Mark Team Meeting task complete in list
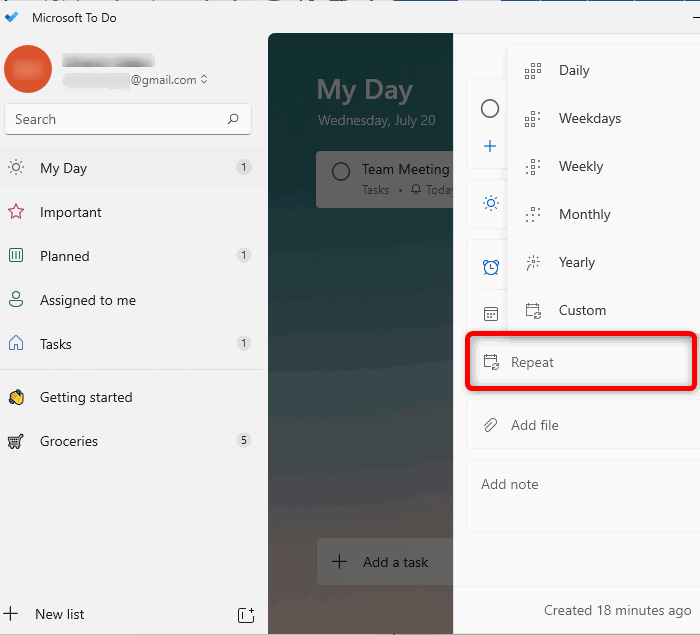This screenshot has height=635, width=700. (341, 171)
